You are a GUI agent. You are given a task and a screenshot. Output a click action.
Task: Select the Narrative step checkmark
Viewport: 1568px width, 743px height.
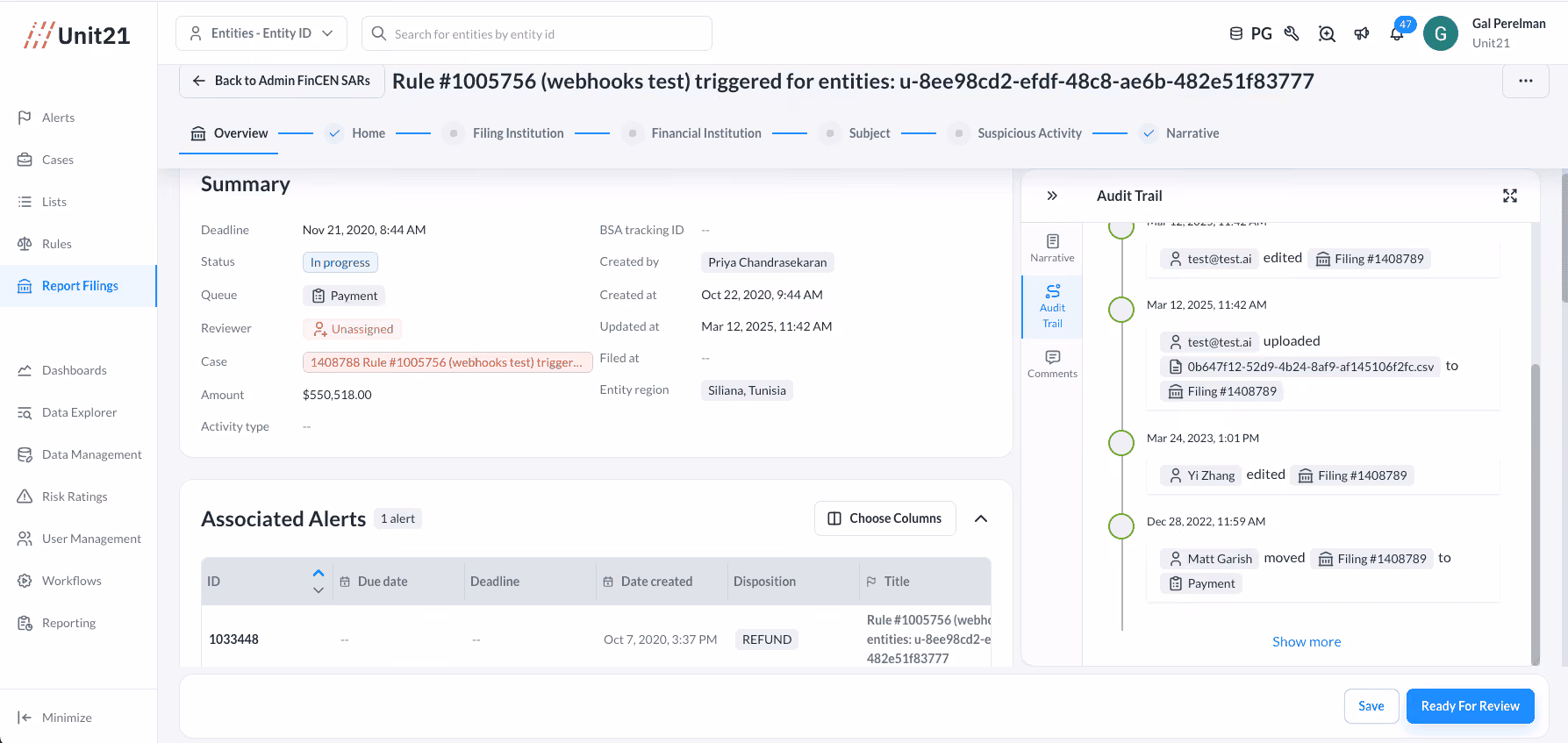point(1149,133)
